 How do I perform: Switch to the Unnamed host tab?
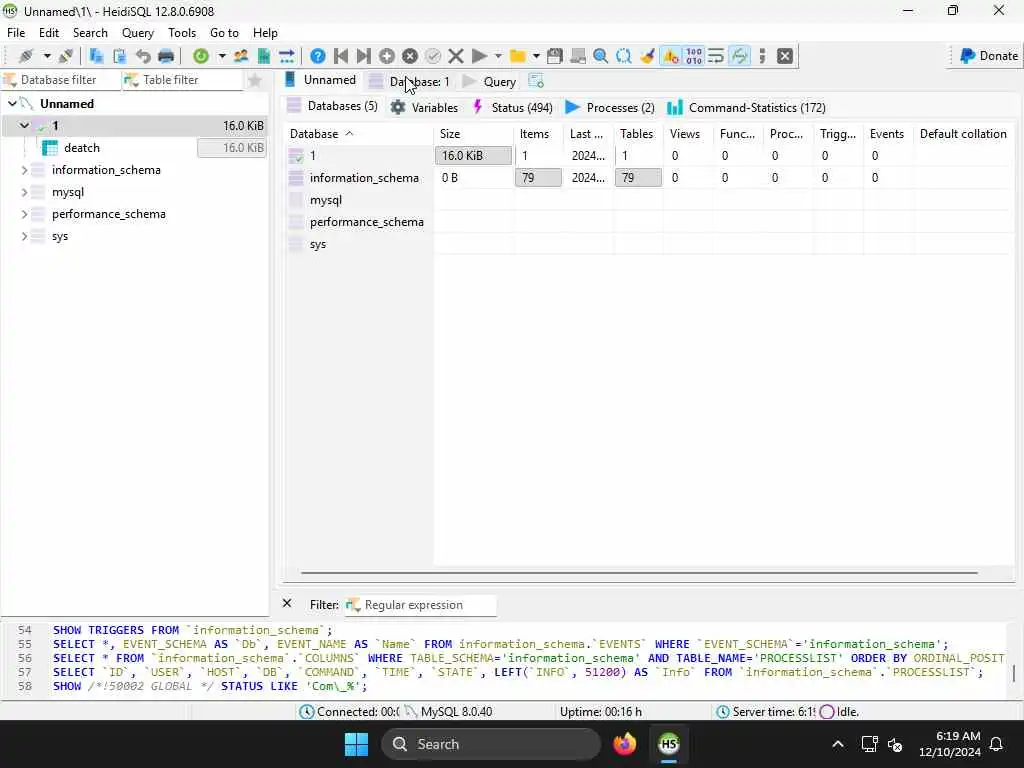pyautogui.click(x=321, y=80)
